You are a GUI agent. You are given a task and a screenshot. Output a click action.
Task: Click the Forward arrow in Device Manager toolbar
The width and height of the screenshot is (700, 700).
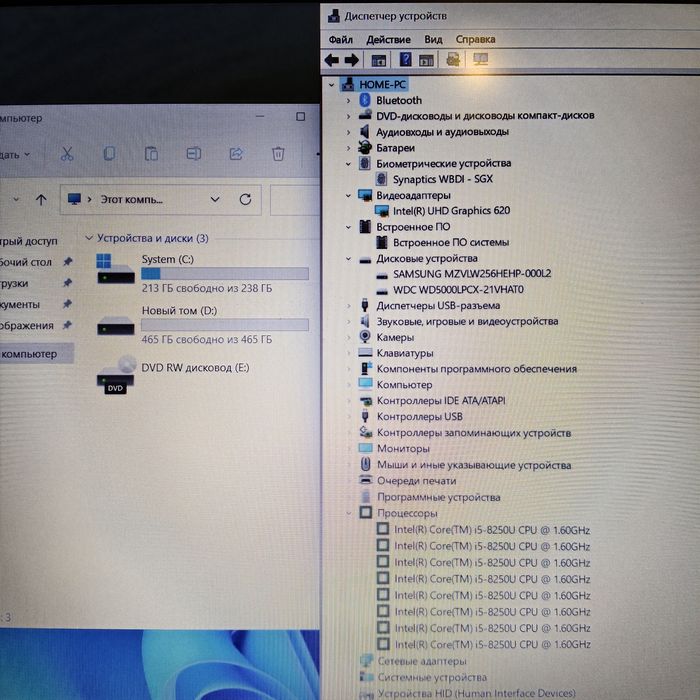click(x=352, y=60)
